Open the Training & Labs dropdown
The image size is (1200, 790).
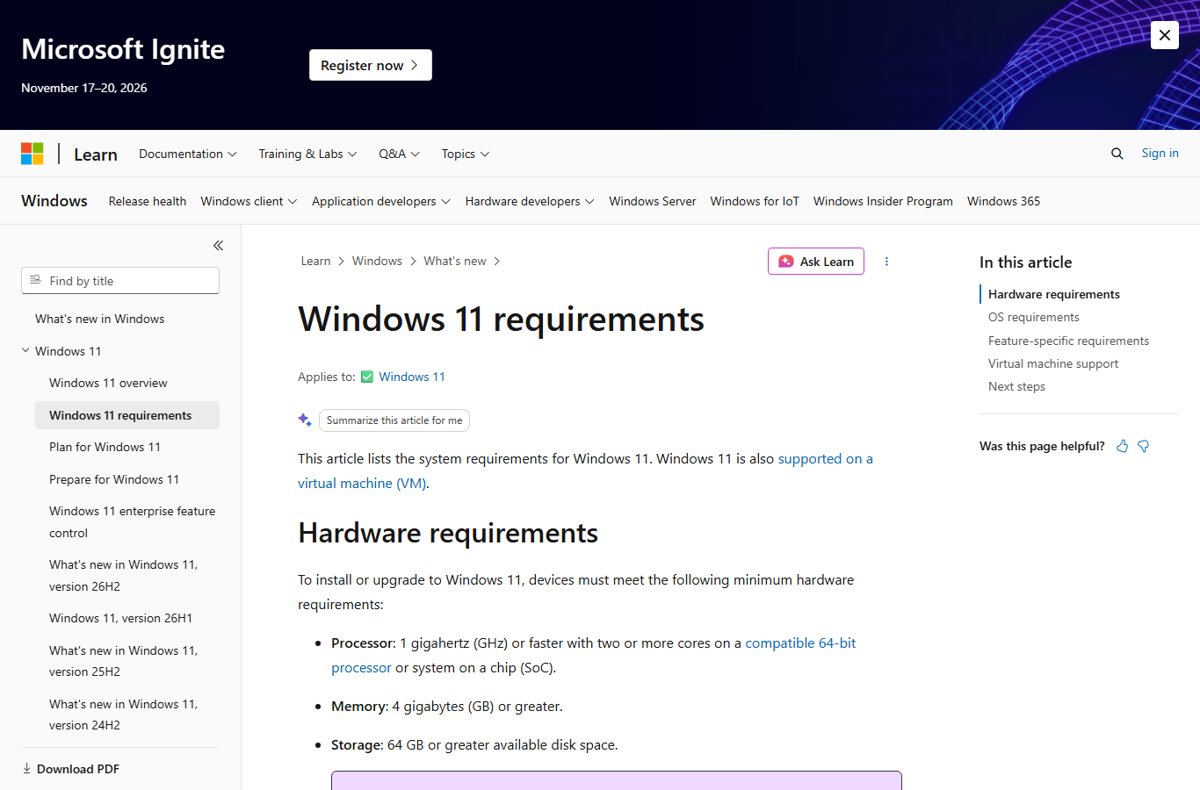[x=308, y=153]
